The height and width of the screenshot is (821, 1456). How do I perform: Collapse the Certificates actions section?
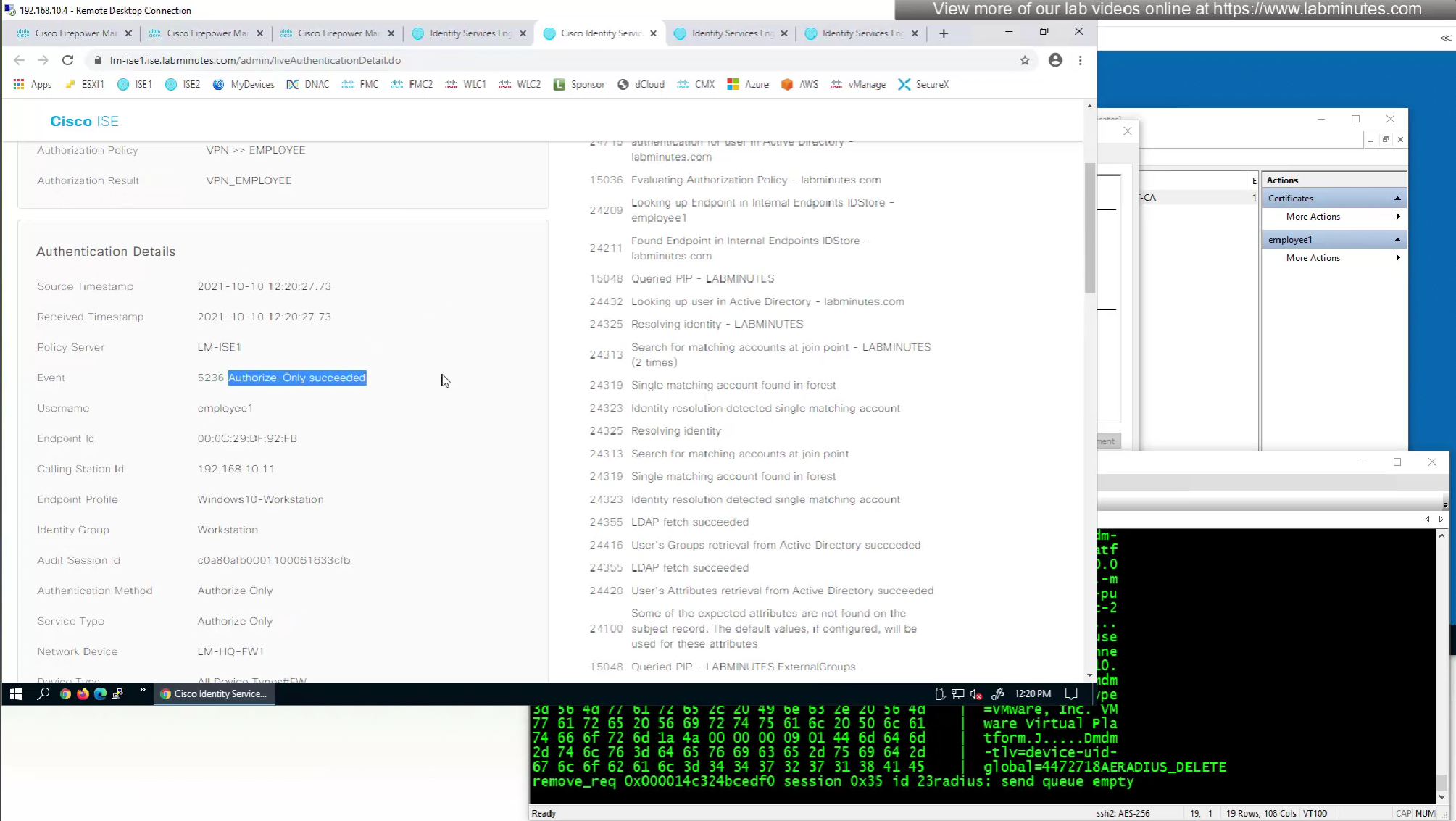click(1397, 198)
